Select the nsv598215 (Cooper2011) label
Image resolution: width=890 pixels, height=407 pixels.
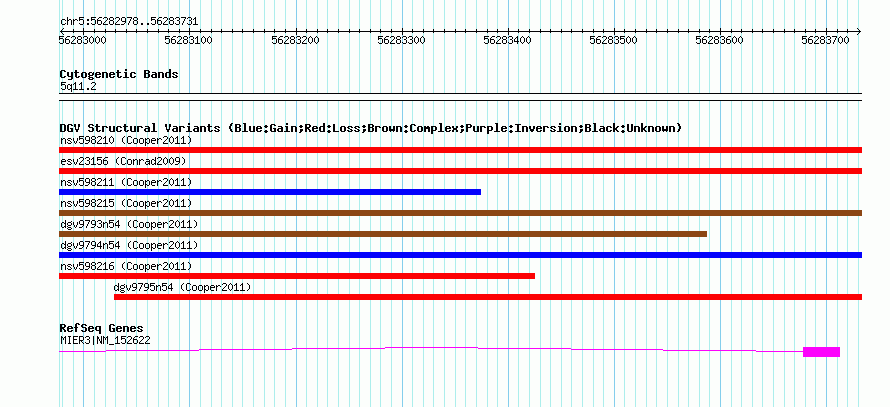click(x=126, y=203)
